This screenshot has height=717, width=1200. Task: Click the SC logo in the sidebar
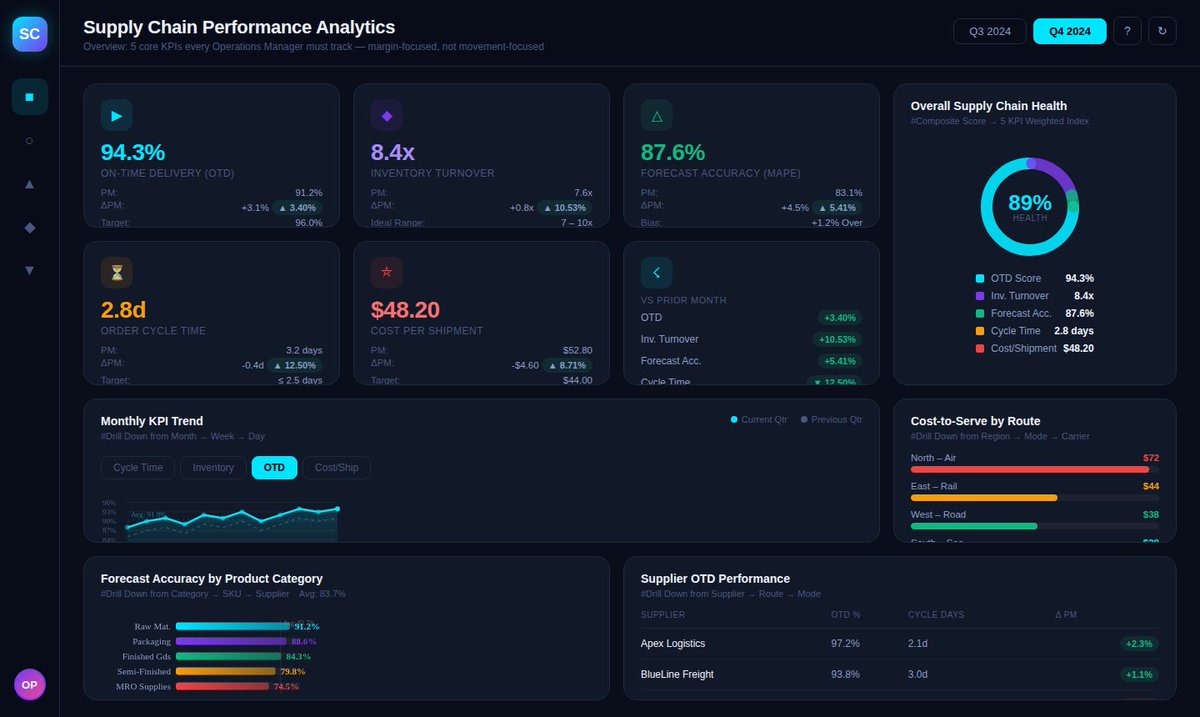(29, 33)
